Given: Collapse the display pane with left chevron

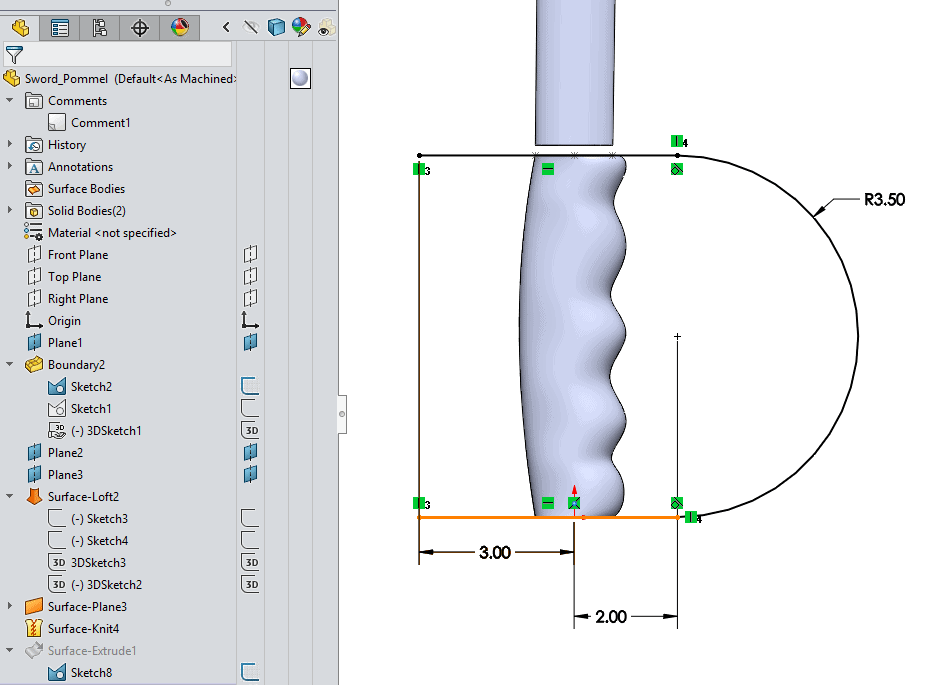Looking at the screenshot, I should 227,28.
